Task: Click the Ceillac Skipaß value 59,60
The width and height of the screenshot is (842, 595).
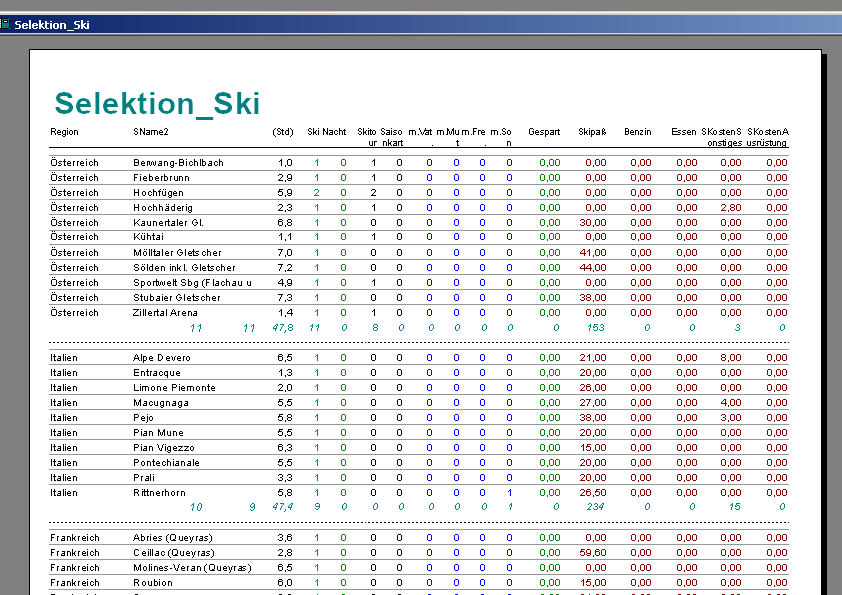Action: point(593,552)
